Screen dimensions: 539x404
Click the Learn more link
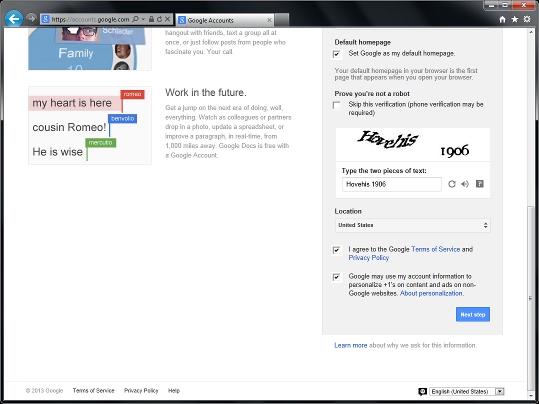point(351,345)
